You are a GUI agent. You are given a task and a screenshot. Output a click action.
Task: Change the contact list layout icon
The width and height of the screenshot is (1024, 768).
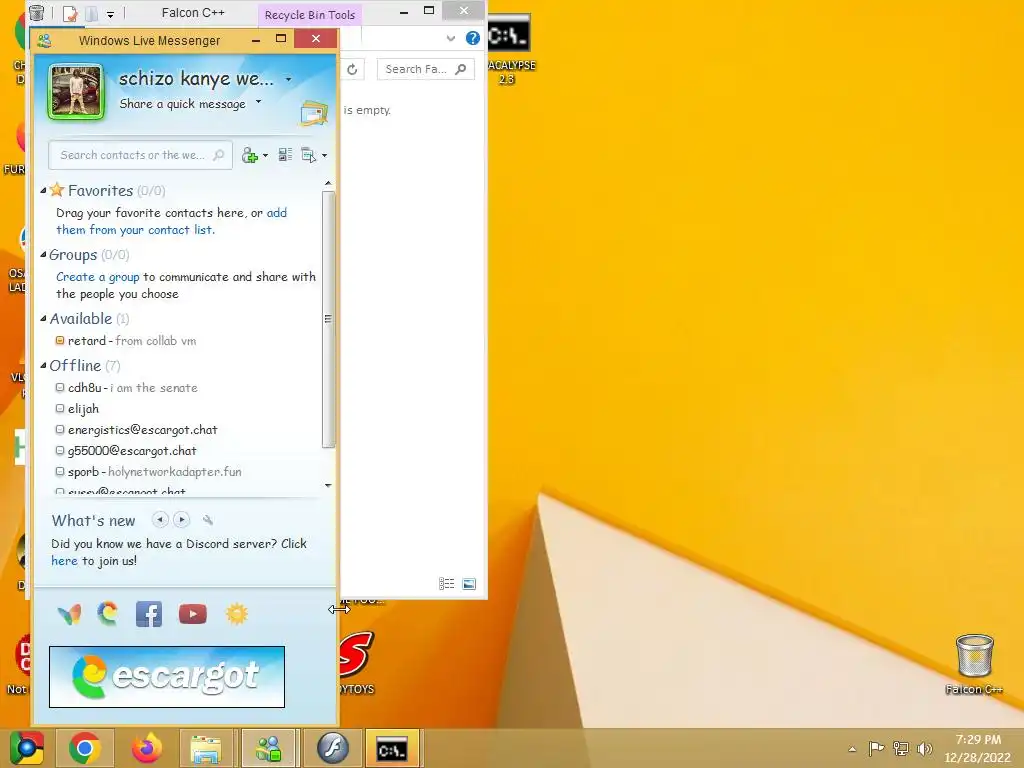tap(285, 155)
